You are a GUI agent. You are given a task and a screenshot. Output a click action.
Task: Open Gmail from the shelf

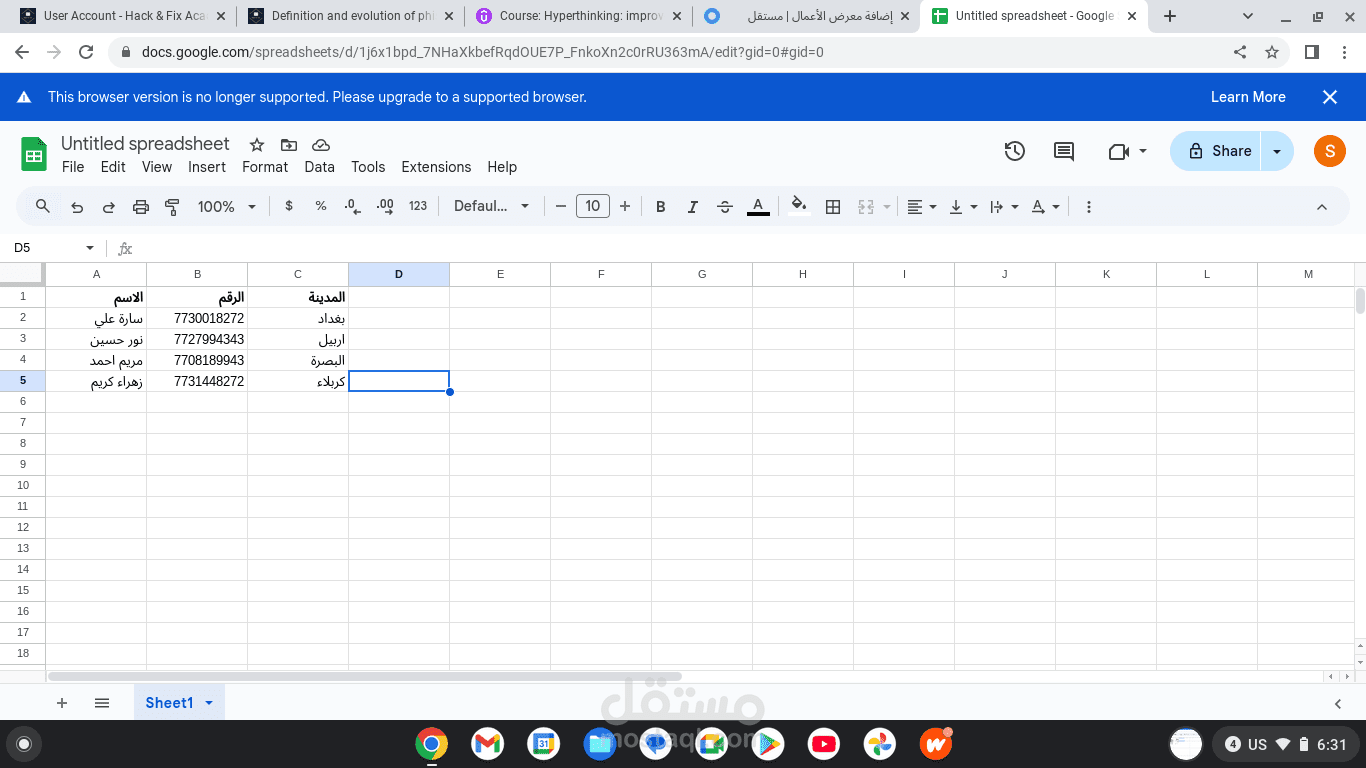tap(487, 744)
